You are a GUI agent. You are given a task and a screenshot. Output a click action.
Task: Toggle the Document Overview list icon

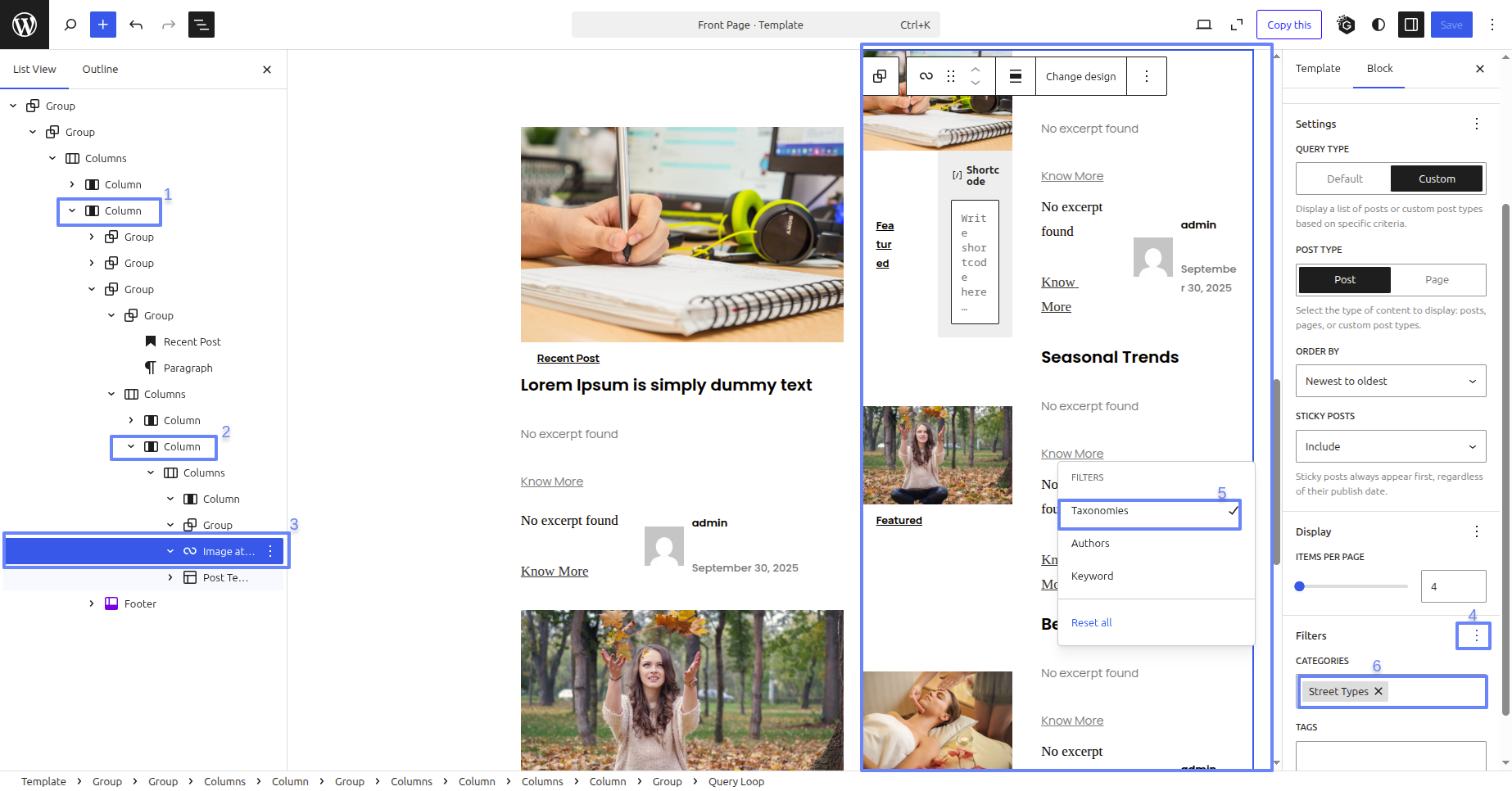(x=201, y=25)
